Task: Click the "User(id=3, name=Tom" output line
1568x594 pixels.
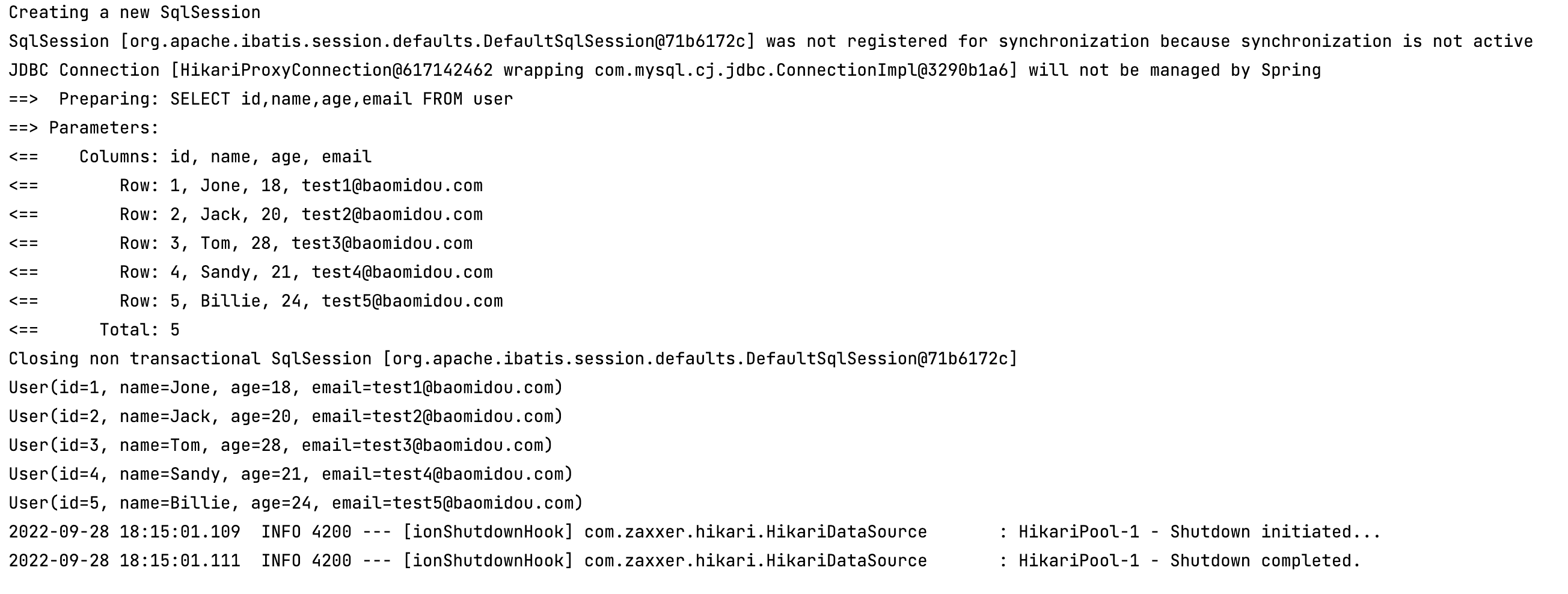Action: (281, 445)
